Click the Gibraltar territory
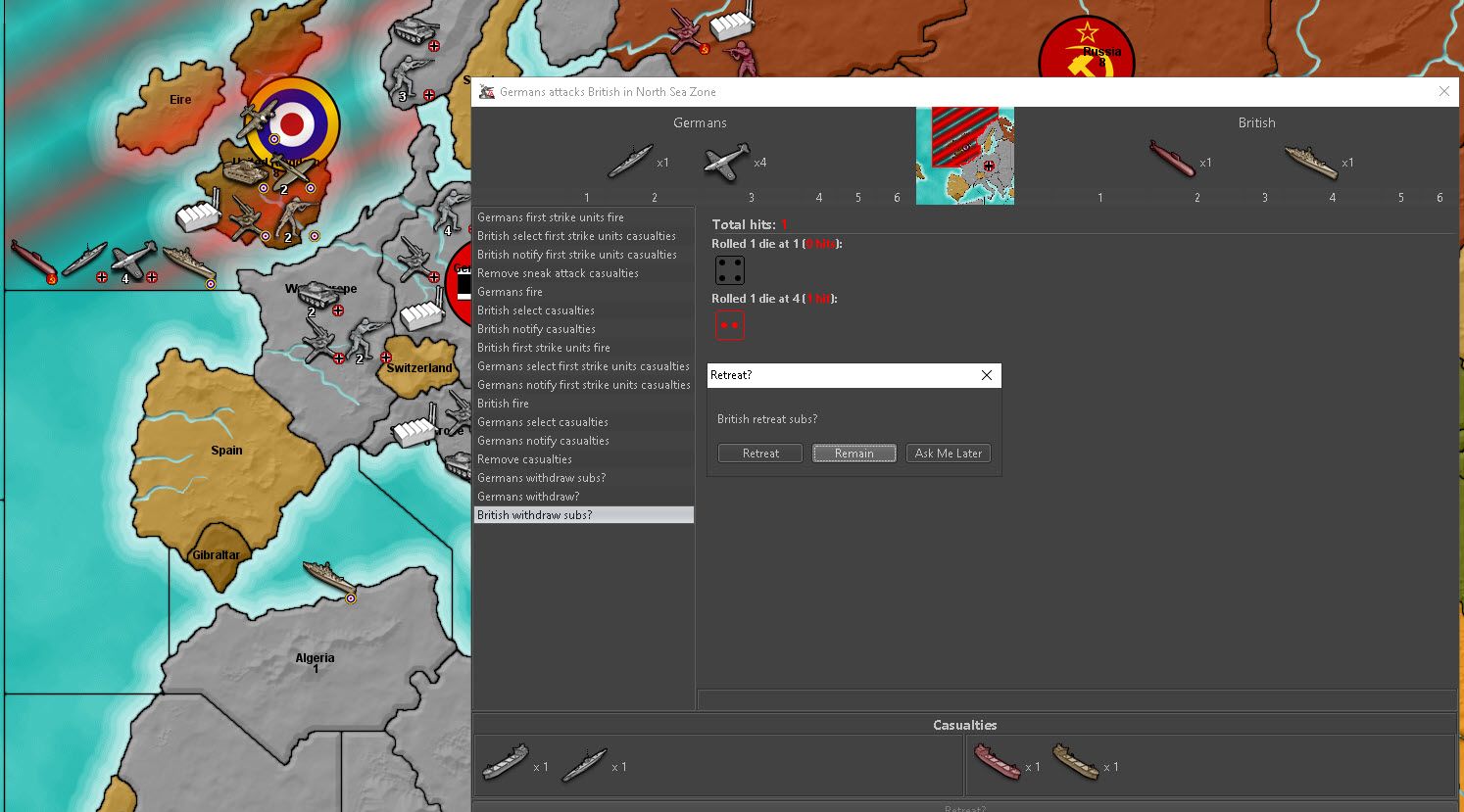Image resolution: width=1464 pixels, height=812 pixels. coord(216,555)
